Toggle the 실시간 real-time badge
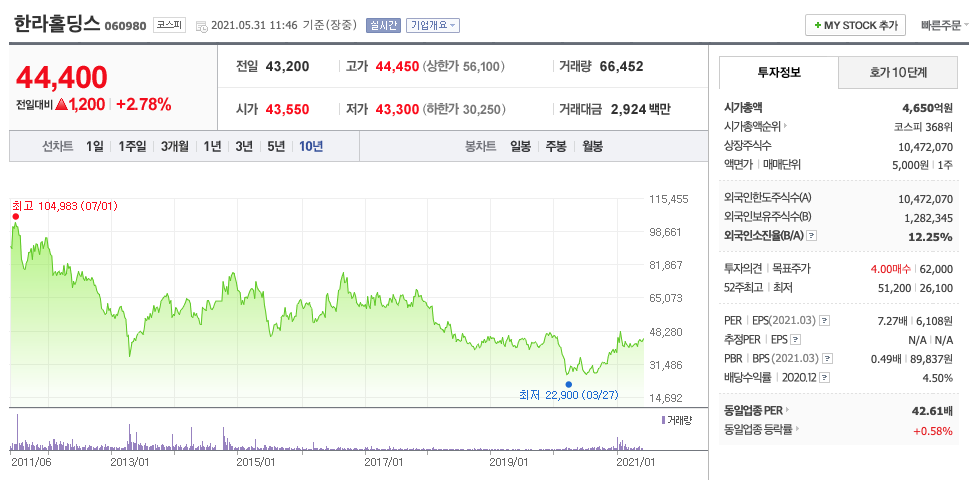 click(x=383, y=26)
